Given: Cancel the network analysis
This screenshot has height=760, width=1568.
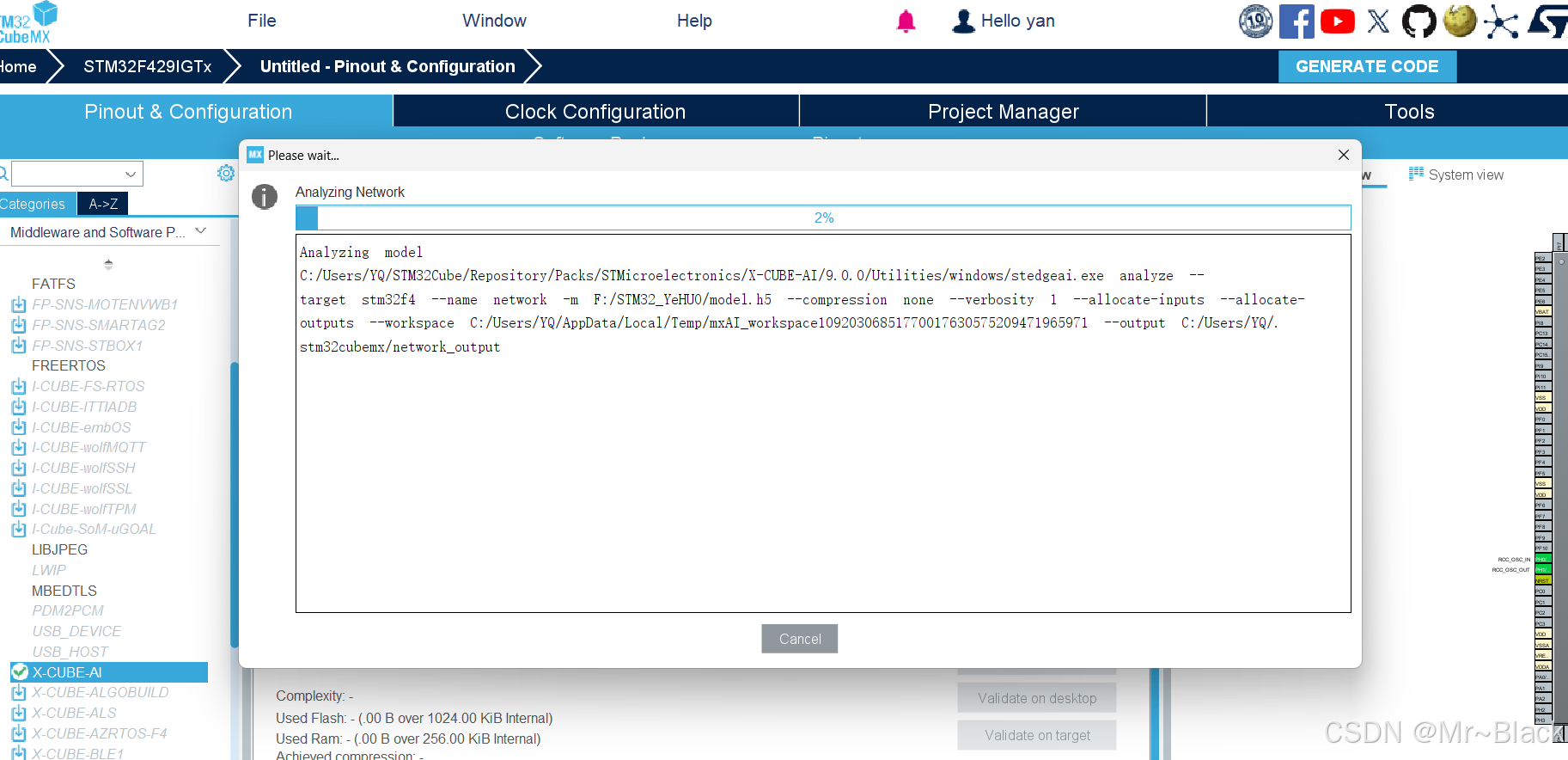Looking at the screenshot, I should 799,639.
